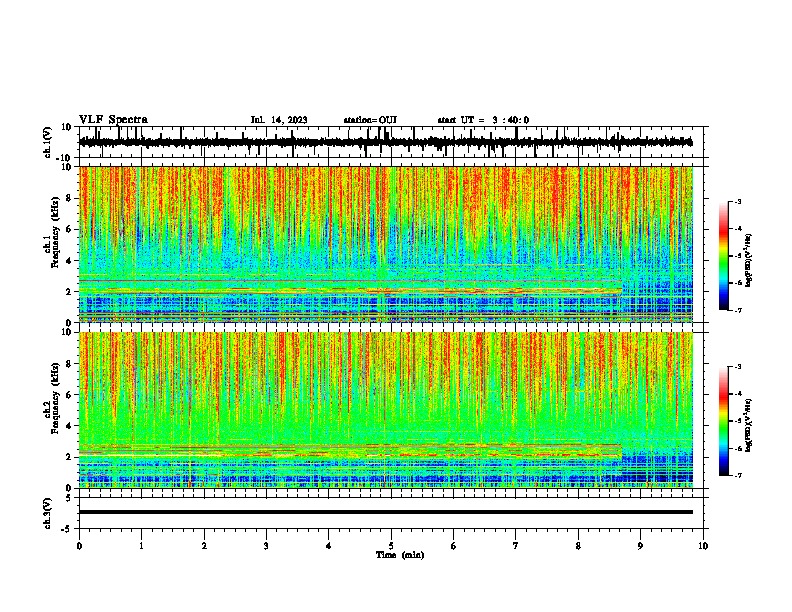Click the "start UT = 3:40:0" header text
Screen dimensions: 792x612
pyautogui.click(x=483, y=120)
